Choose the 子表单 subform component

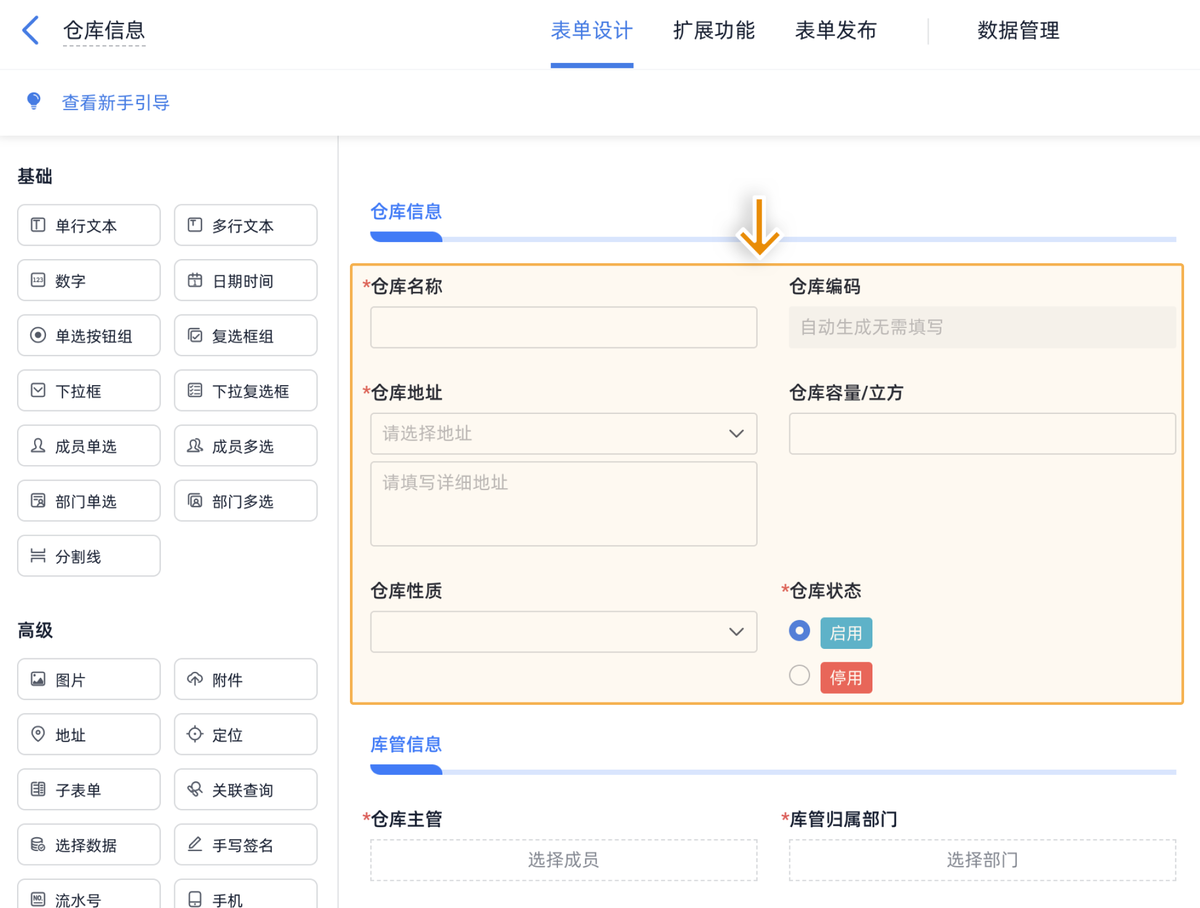click(x=88, y=790)
